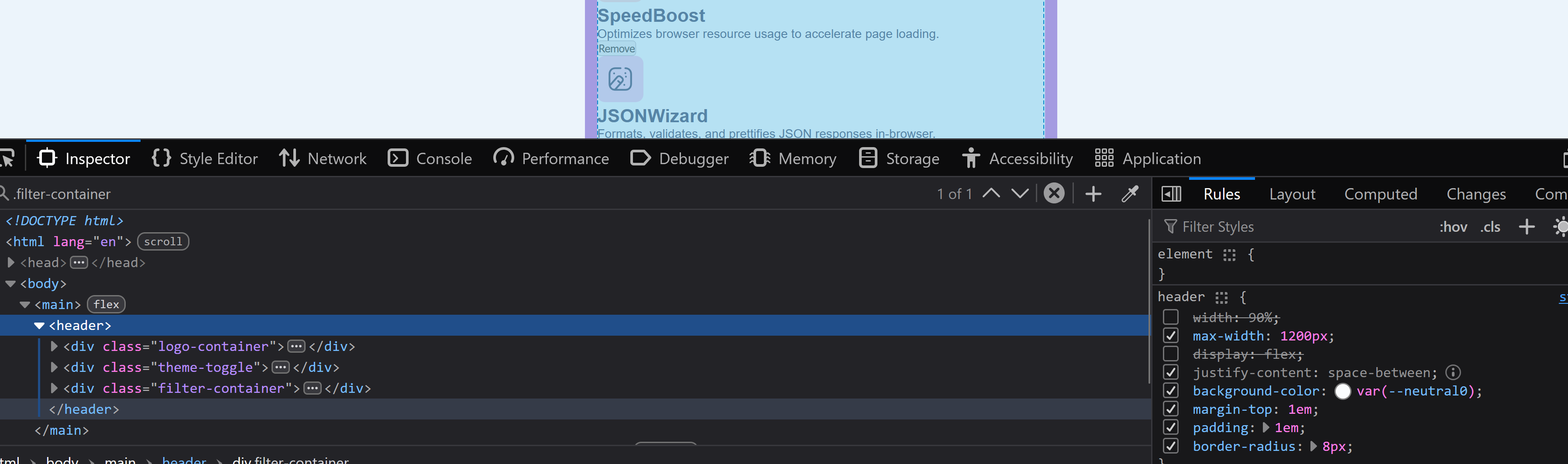Click the ellipsis in the head node
The image size is (1568, 464).
tap(79, 262)
